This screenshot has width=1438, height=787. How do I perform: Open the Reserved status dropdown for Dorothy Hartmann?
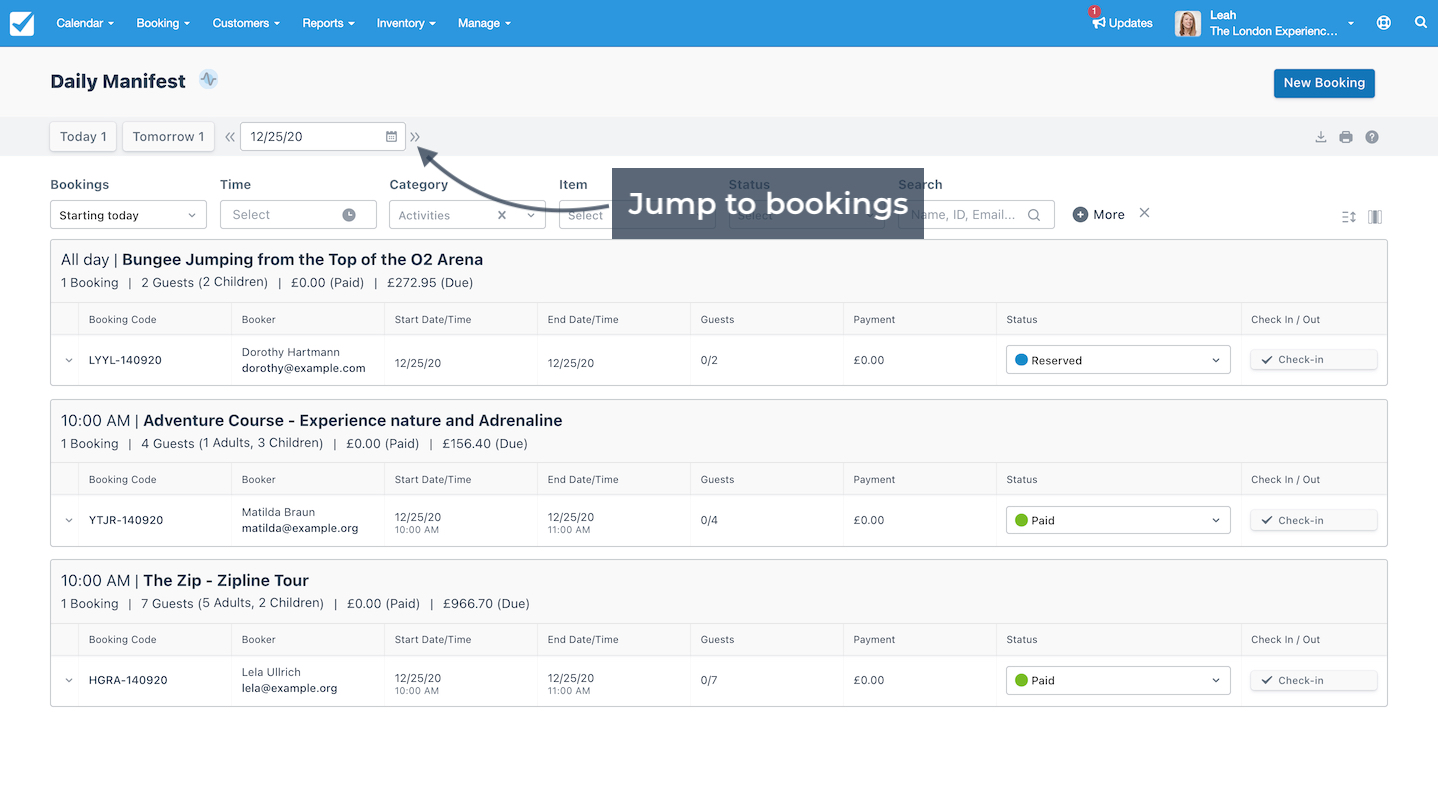coord(1118,360)
